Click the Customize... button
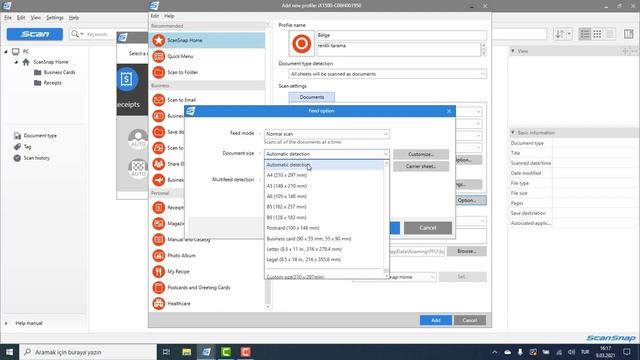640x360 pixels. click(x=421, y=154)
